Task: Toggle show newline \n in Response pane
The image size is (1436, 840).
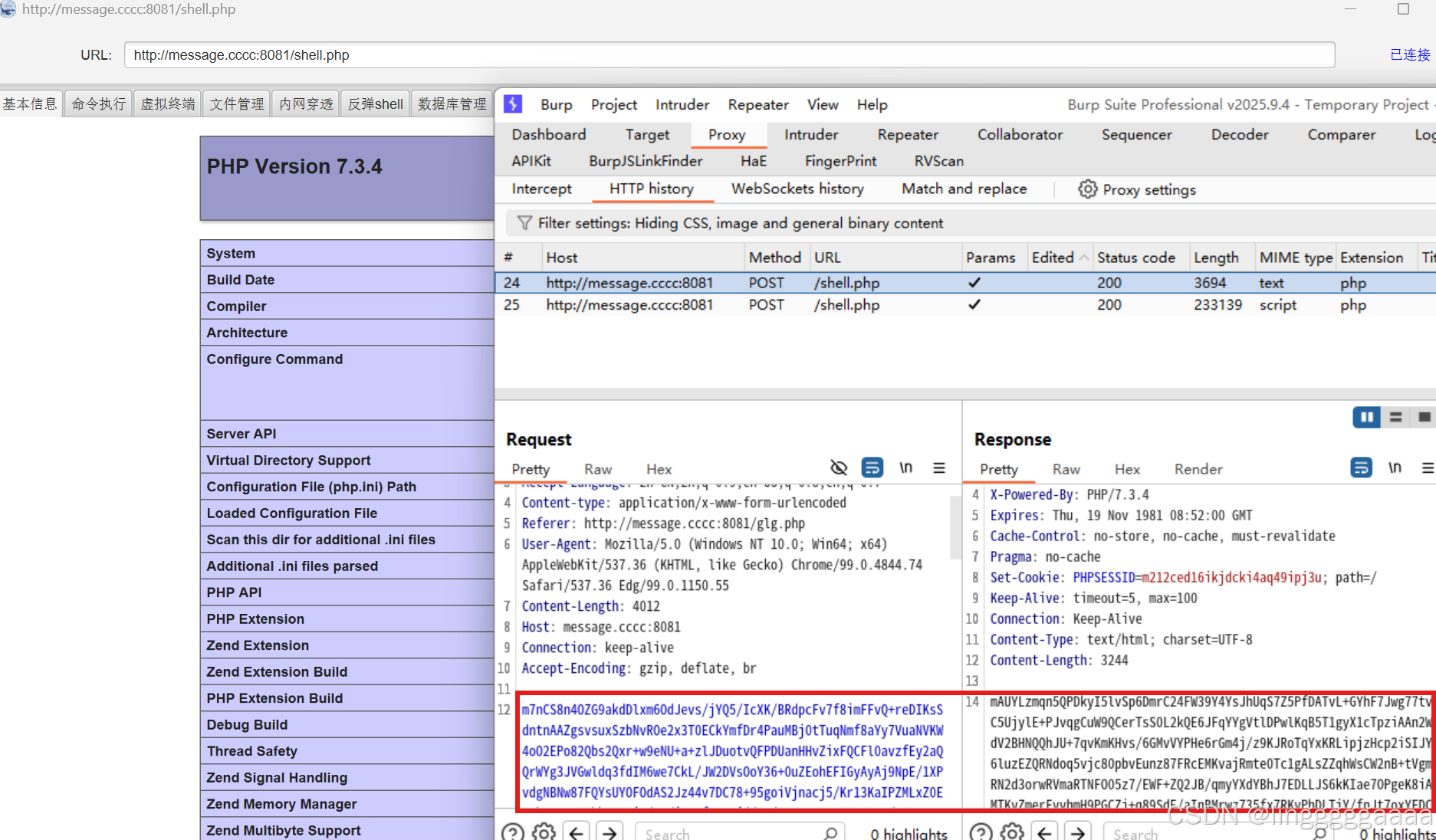Action: click(1395, 468)
